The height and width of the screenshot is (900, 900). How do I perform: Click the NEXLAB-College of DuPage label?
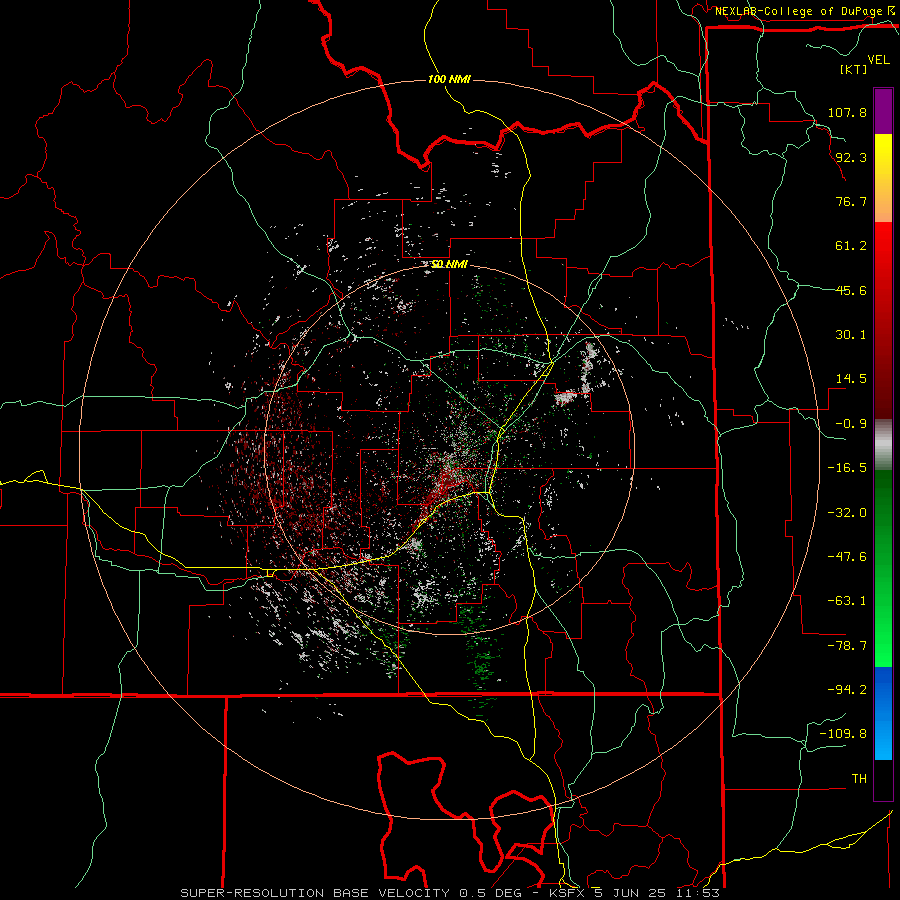coord(801,11)
